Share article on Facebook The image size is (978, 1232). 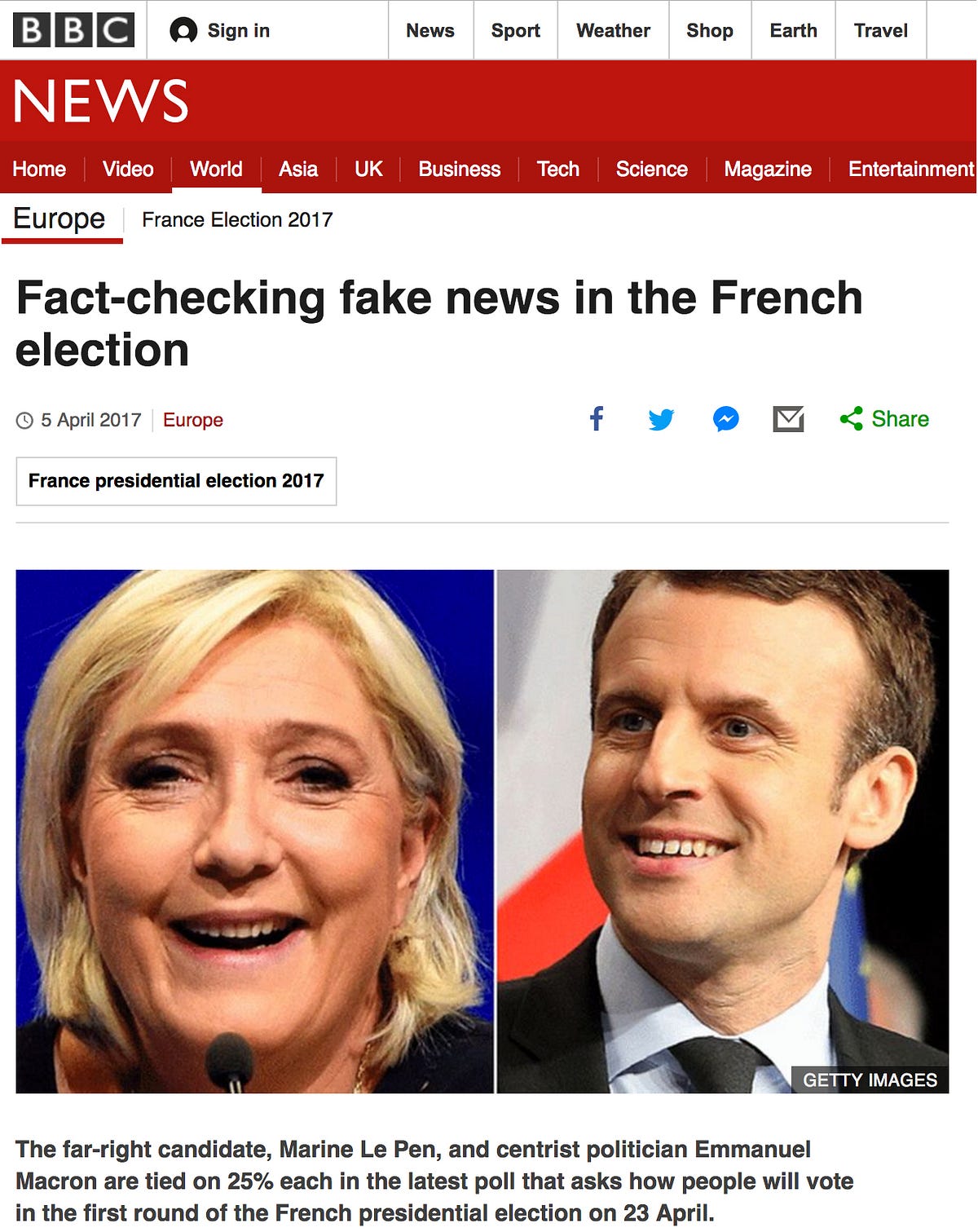tap(597, 419)
